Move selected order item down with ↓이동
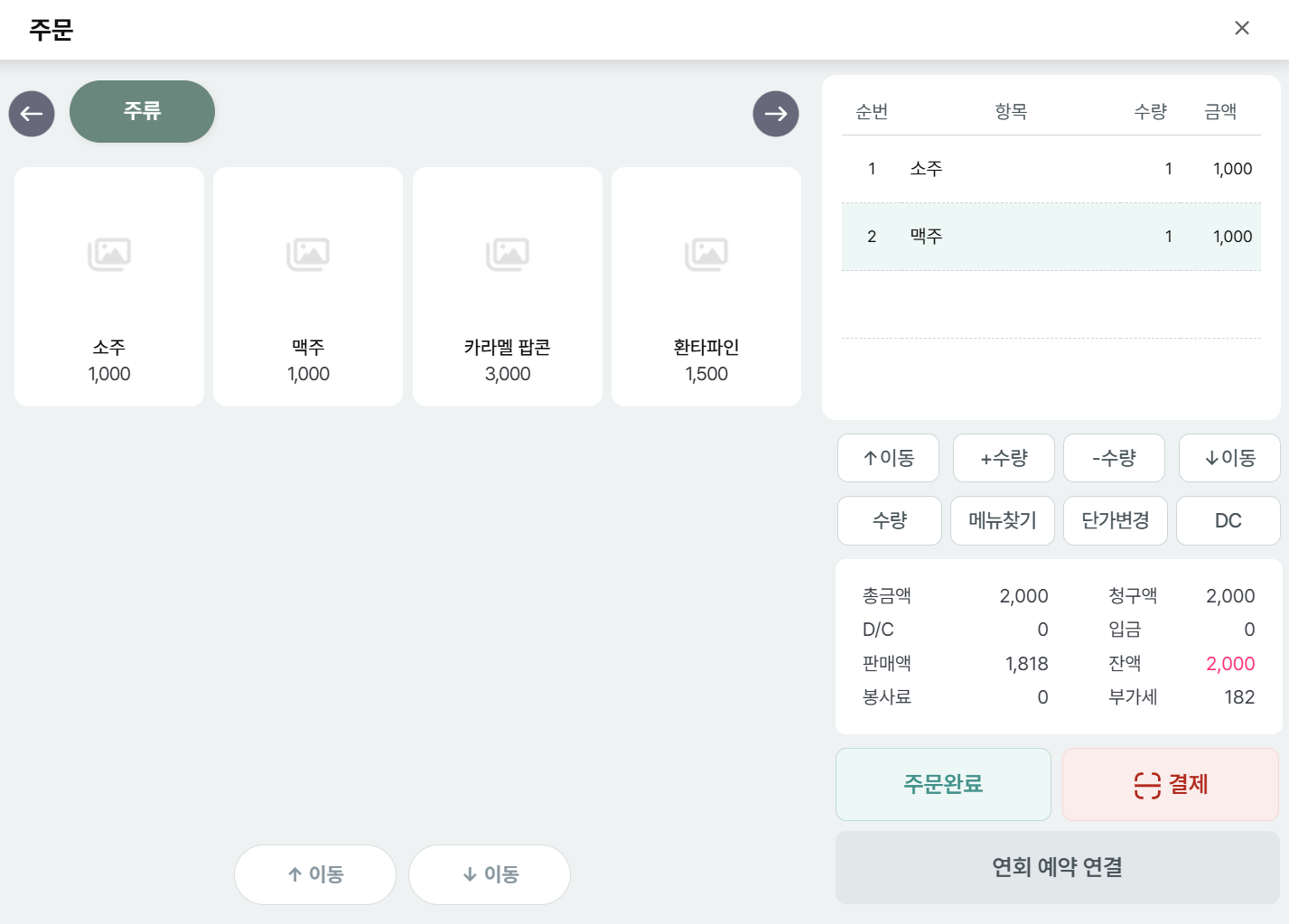 pyautogui.click(x=1229, y=458)
